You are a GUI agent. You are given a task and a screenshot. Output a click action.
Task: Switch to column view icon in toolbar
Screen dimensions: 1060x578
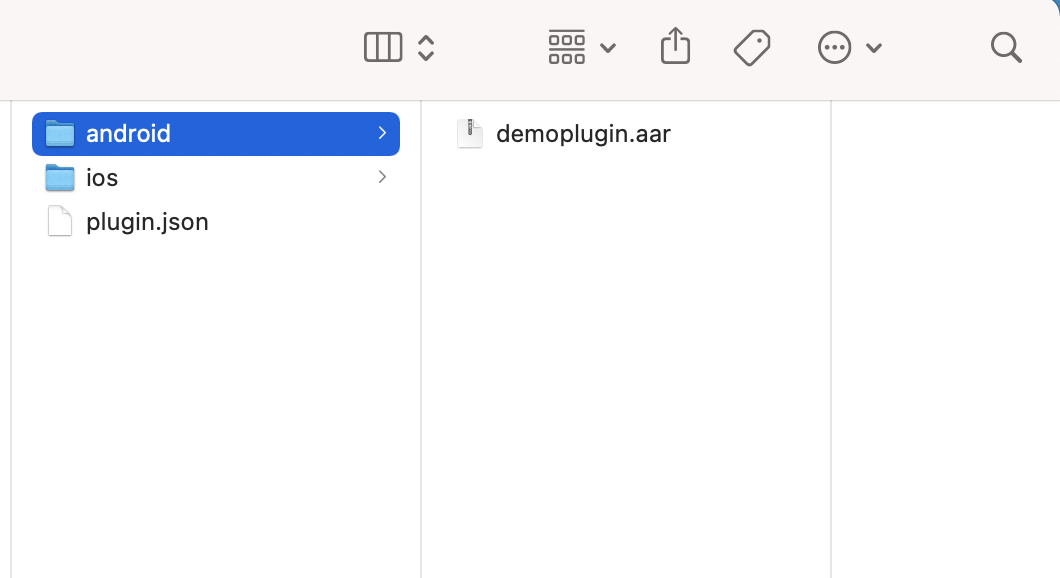[383, 47]
